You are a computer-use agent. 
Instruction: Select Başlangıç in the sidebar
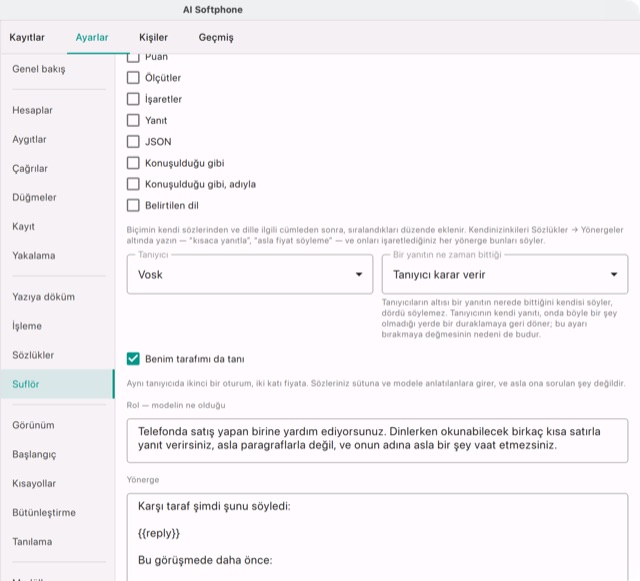(x=57, y=454)
